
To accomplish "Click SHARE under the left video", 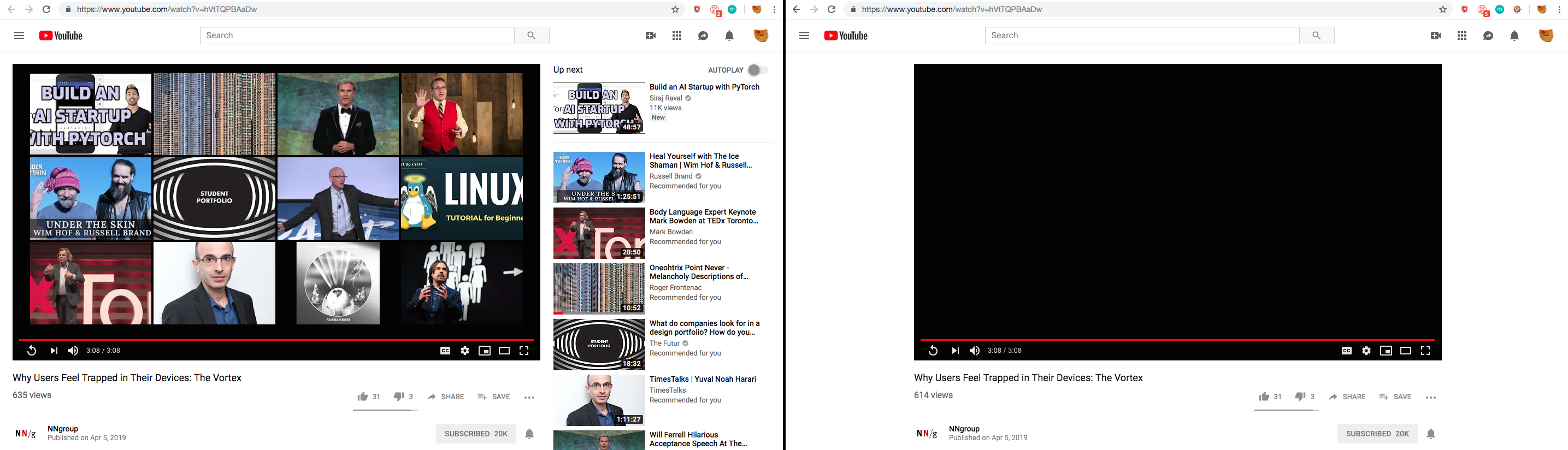I will (446, 396).
